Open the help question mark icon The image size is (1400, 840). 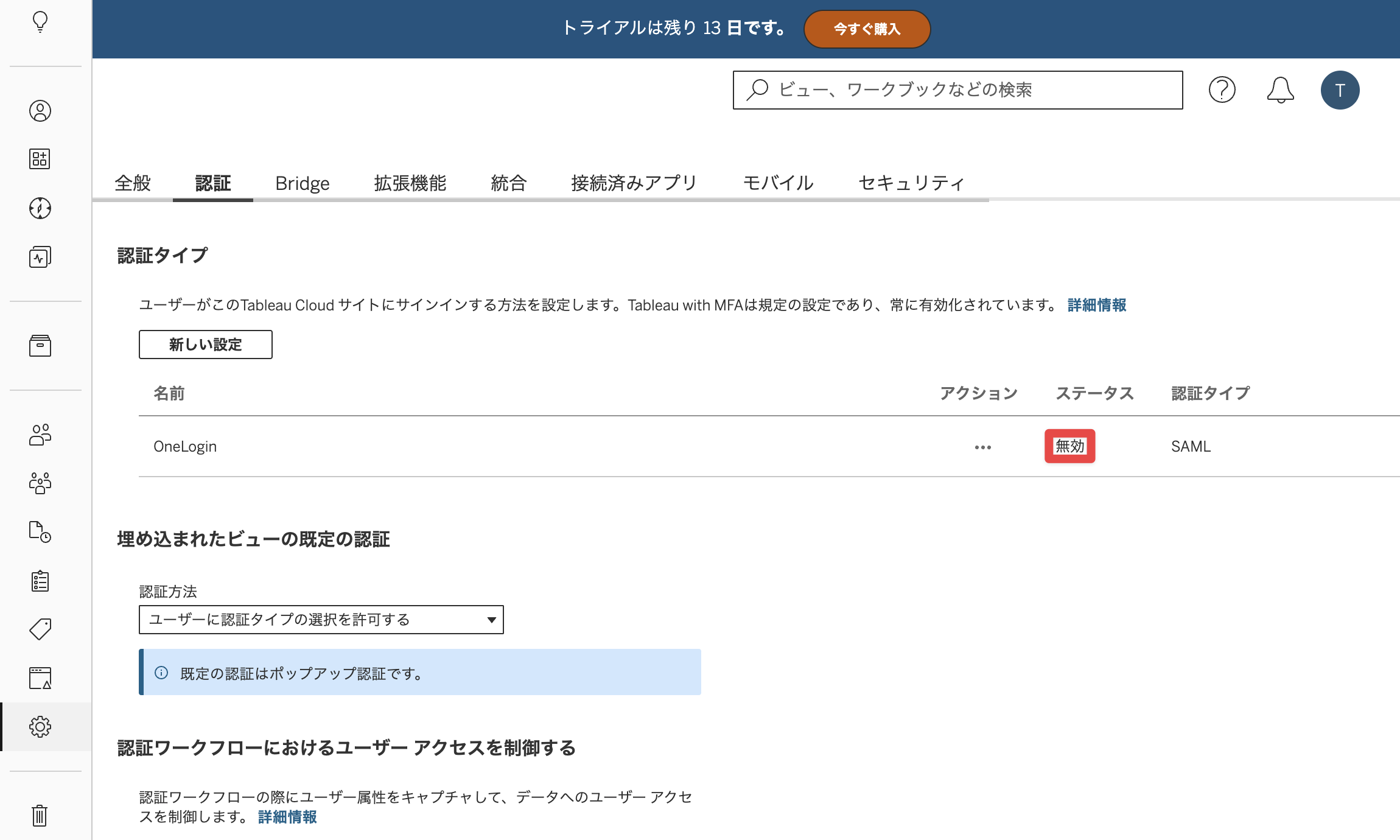point(1222,90)
